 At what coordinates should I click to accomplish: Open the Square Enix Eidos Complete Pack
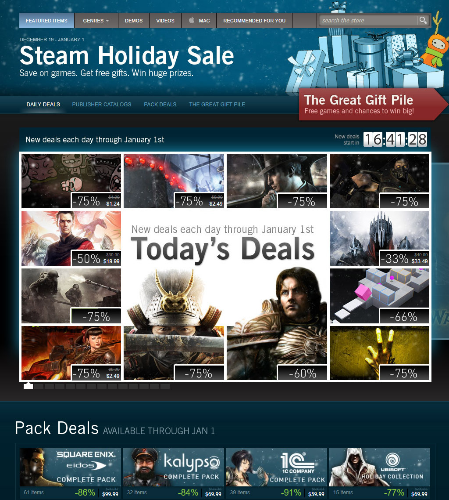coord(70,473)
